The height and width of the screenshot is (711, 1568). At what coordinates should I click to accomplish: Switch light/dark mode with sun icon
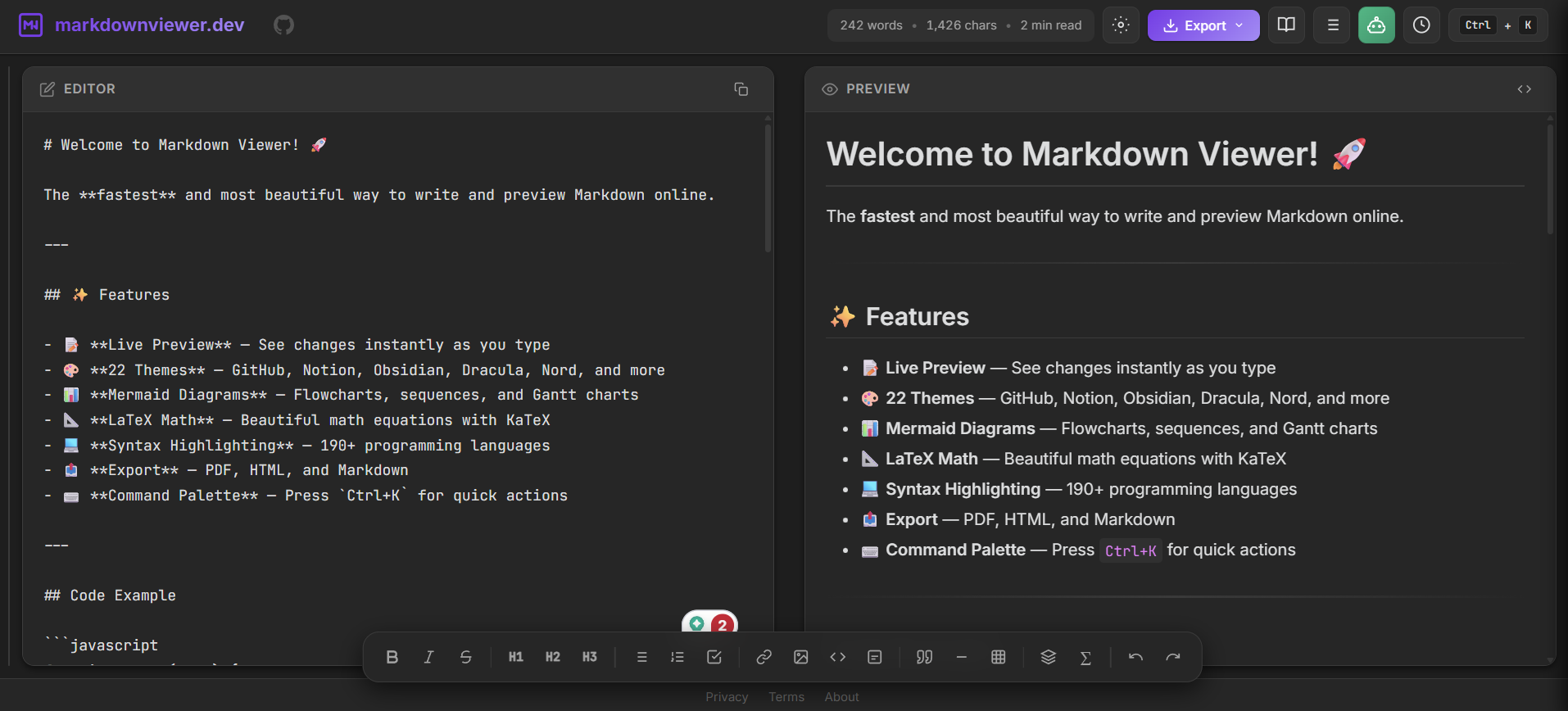tap(1121, 25)
